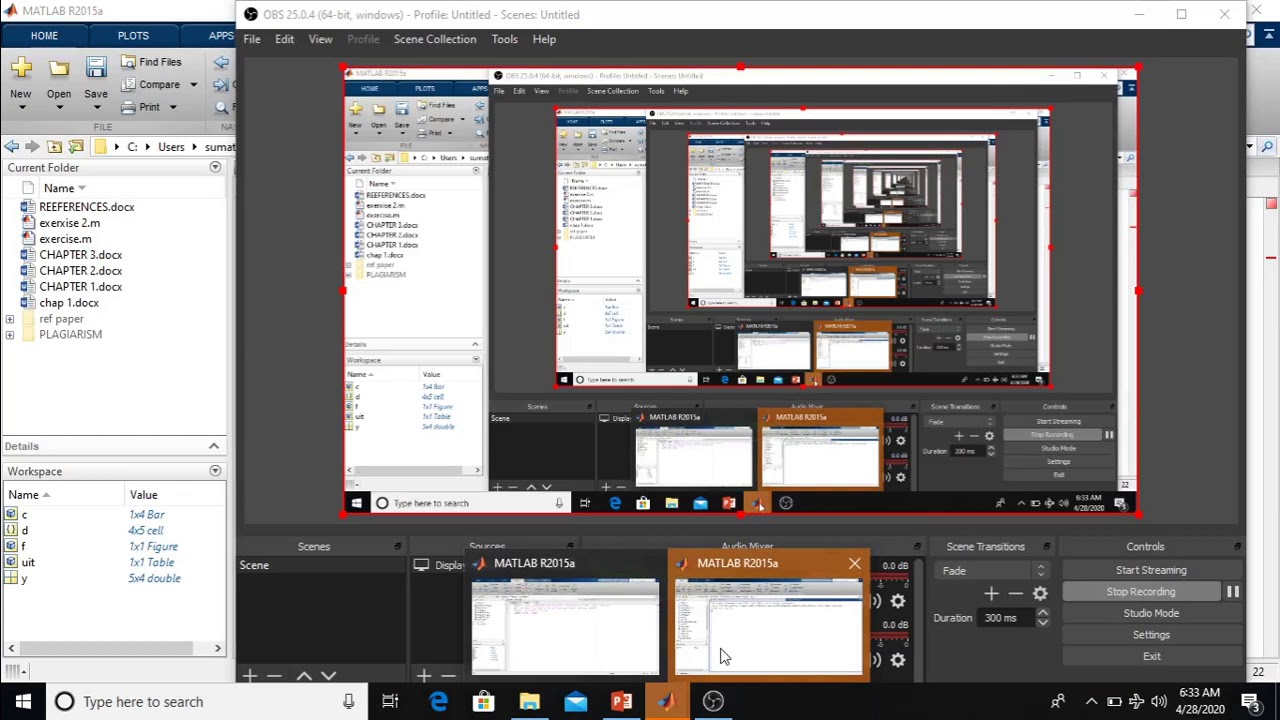Click the Save floppy disk icon in MATLAB
1280x720 pixels.
tap(96, 67)
